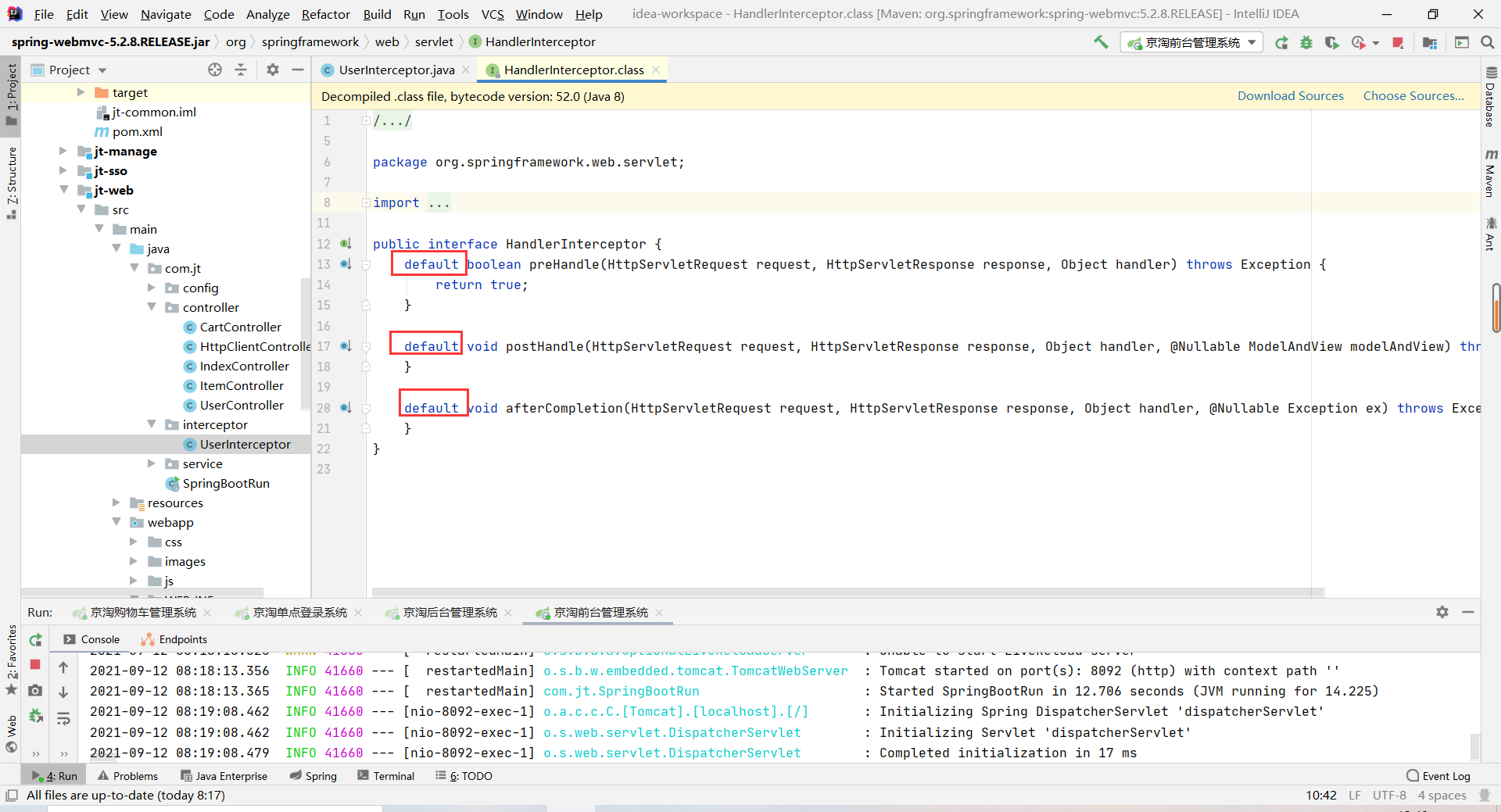Open the Maven tool window
The height and width of the screenshot is (812, 1501).
point(1490,173)
